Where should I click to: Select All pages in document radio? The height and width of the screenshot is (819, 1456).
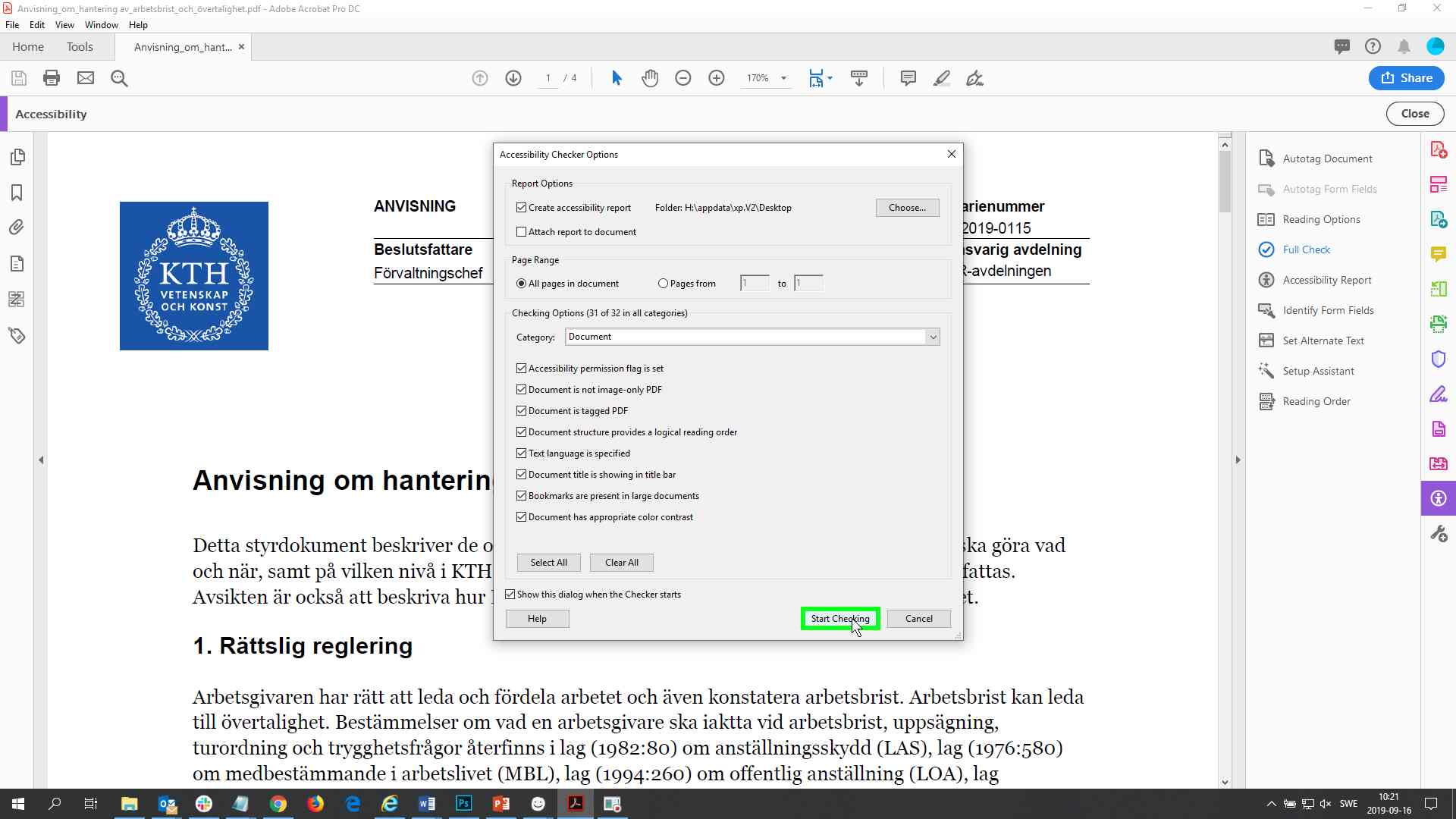coord(521,284)
